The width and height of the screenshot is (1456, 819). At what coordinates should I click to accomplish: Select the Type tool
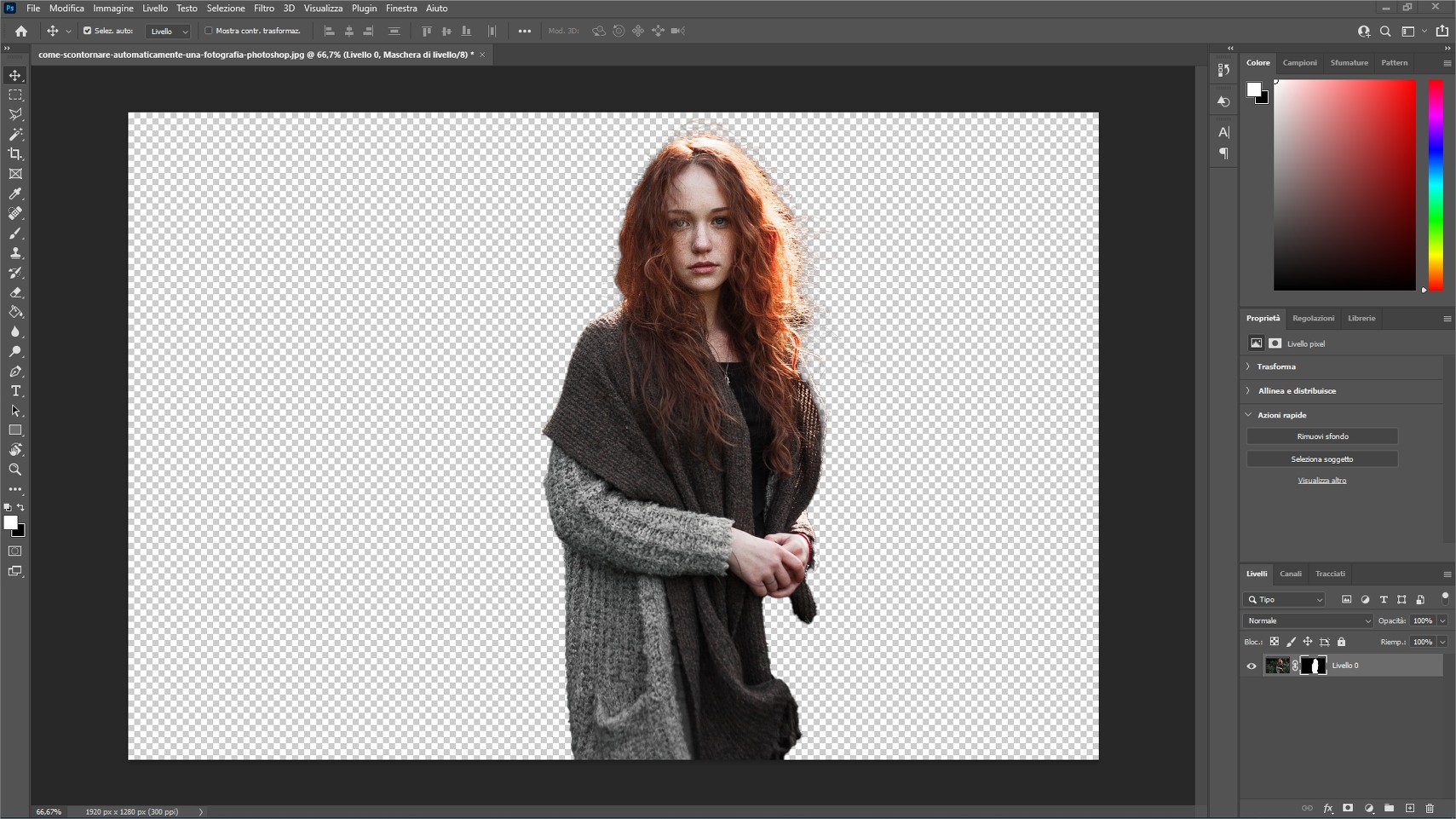click(14, 391)
